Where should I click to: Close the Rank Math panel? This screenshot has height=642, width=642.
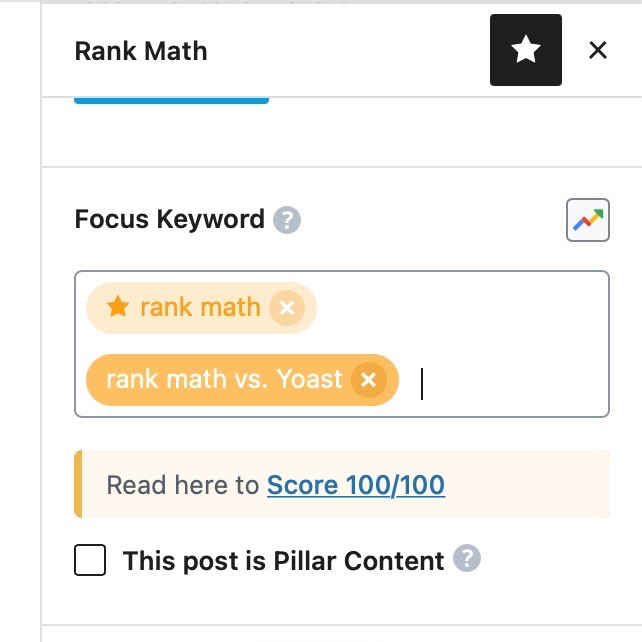pyautogui.click(x=598, y=50)
